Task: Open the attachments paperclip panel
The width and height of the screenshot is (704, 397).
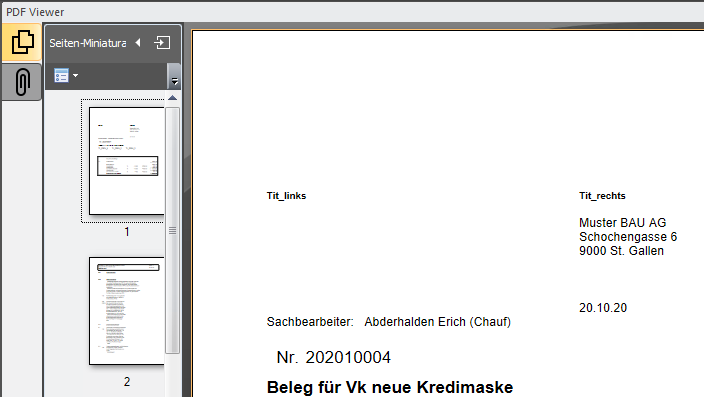Action: [22, 82]
